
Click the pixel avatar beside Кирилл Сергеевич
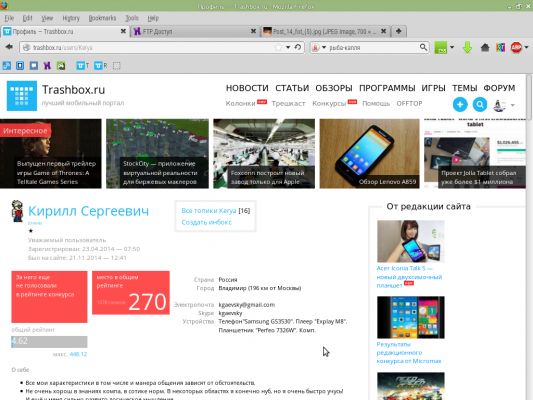click(17, 211)
